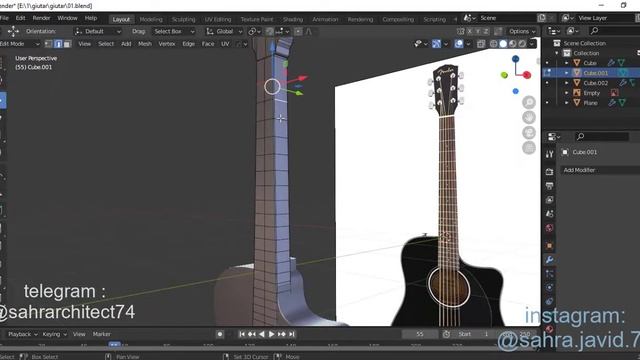Open Modifier properties wrench tab
The width and height of the screenshot is (640, 360).
tap(549, 260)
